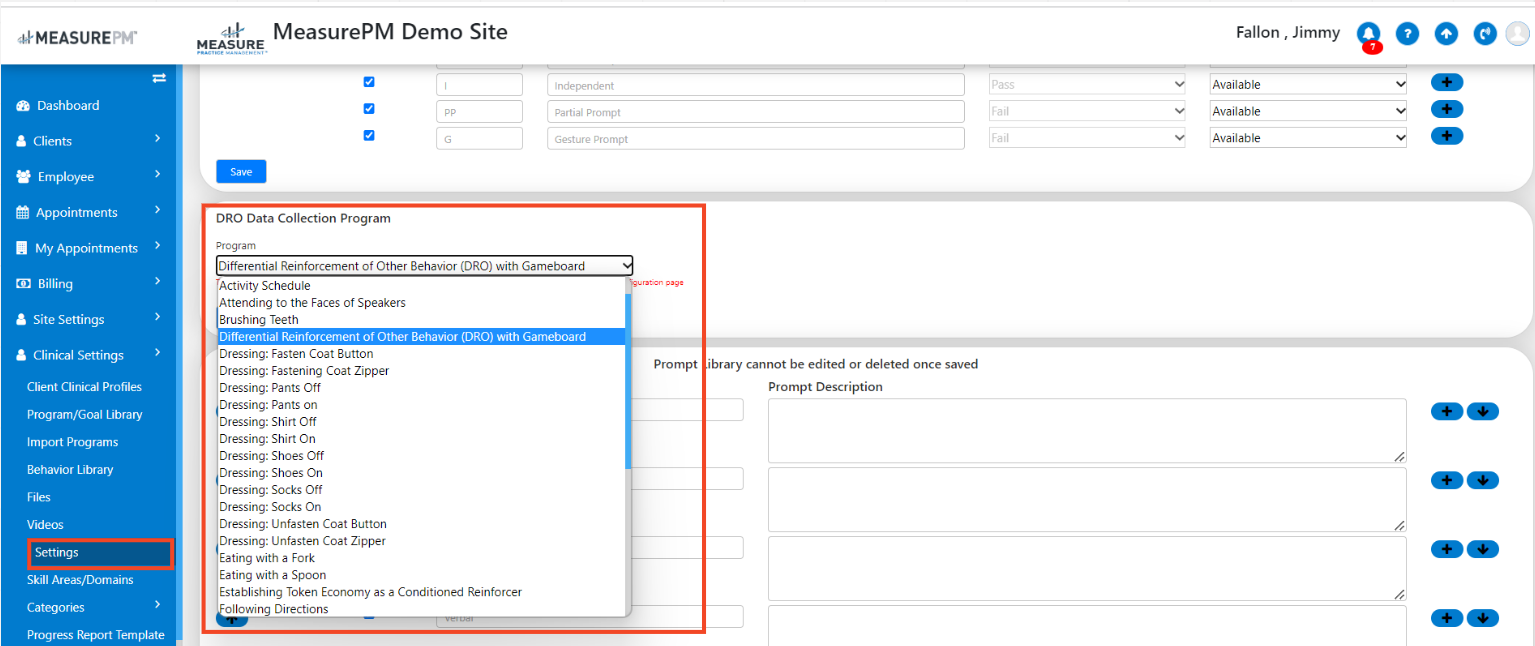This screenshot has height=646, width=1535.
Task: Click the Appointments calendar icon
Action: [x=23, y=213]
